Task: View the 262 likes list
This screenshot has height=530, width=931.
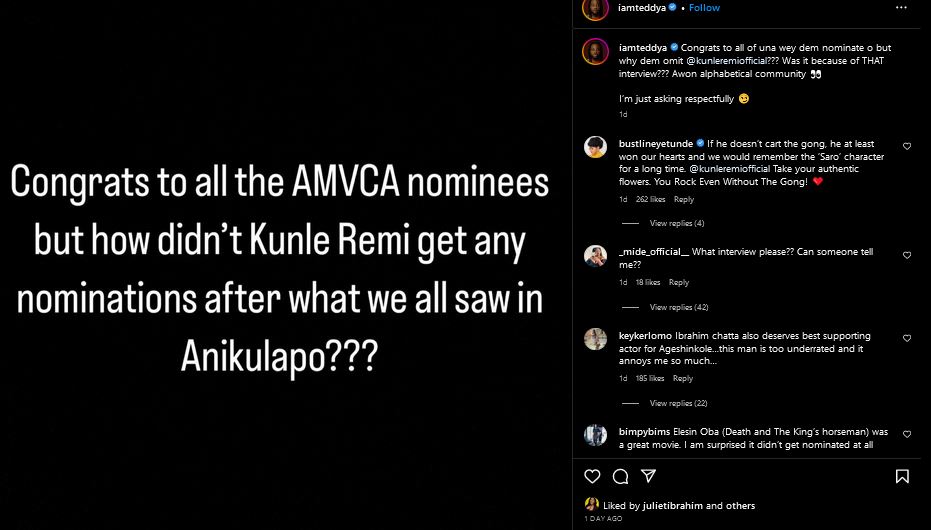Action: point(650,200)
